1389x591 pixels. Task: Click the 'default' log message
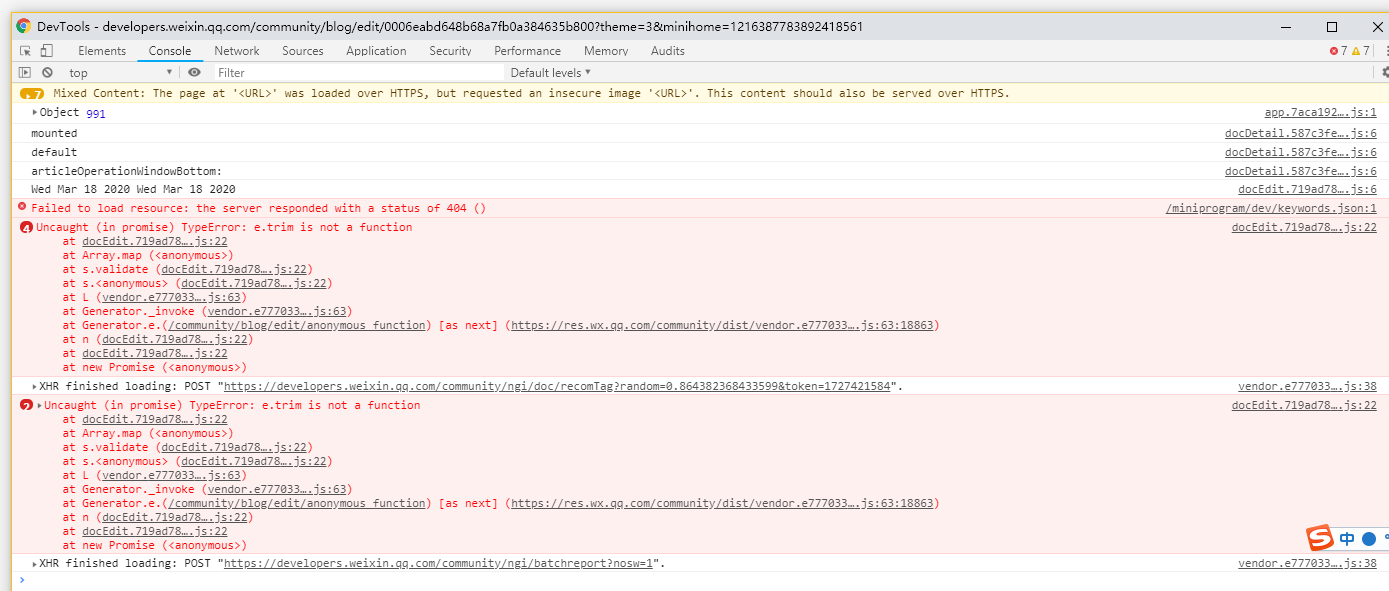(54, 152)
